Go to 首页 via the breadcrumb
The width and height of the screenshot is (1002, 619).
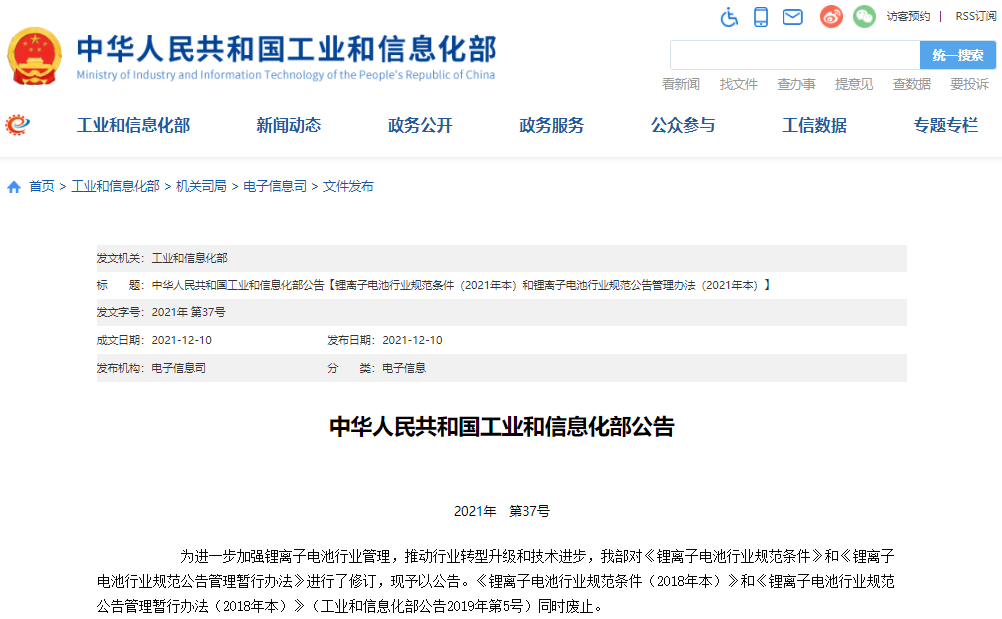(40, 185)
